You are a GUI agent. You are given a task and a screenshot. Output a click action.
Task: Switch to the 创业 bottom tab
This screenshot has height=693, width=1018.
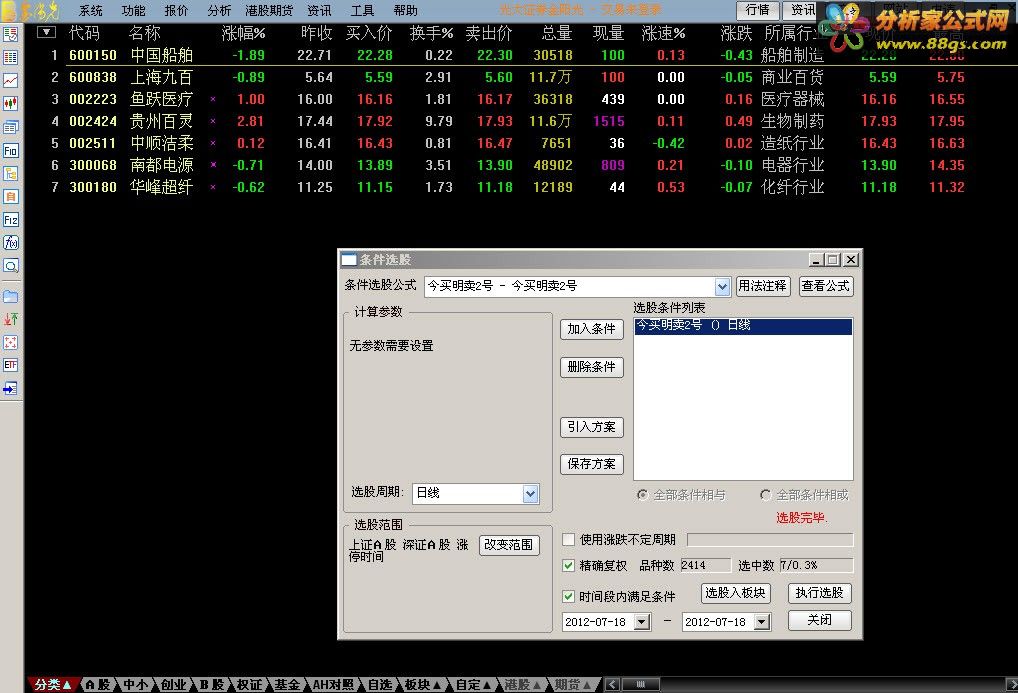point(173,685)
